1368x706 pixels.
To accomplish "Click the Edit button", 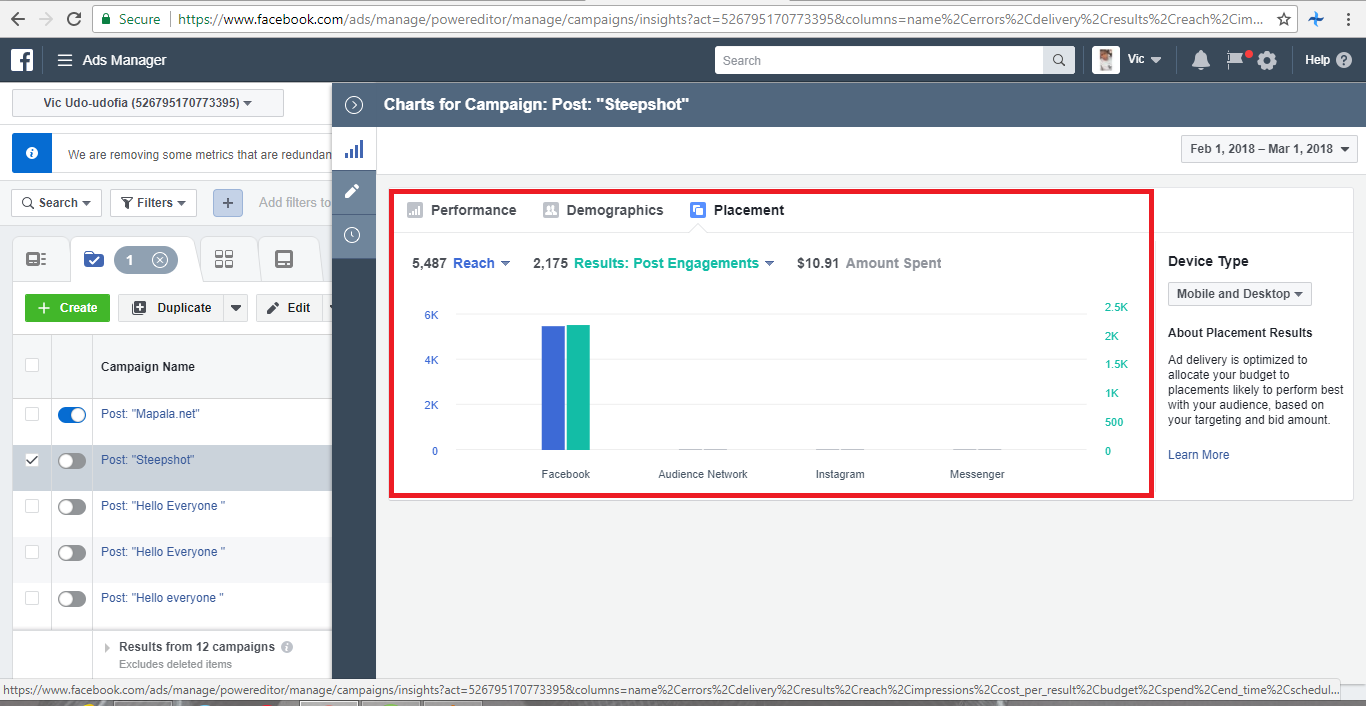I will click(288, 308).
